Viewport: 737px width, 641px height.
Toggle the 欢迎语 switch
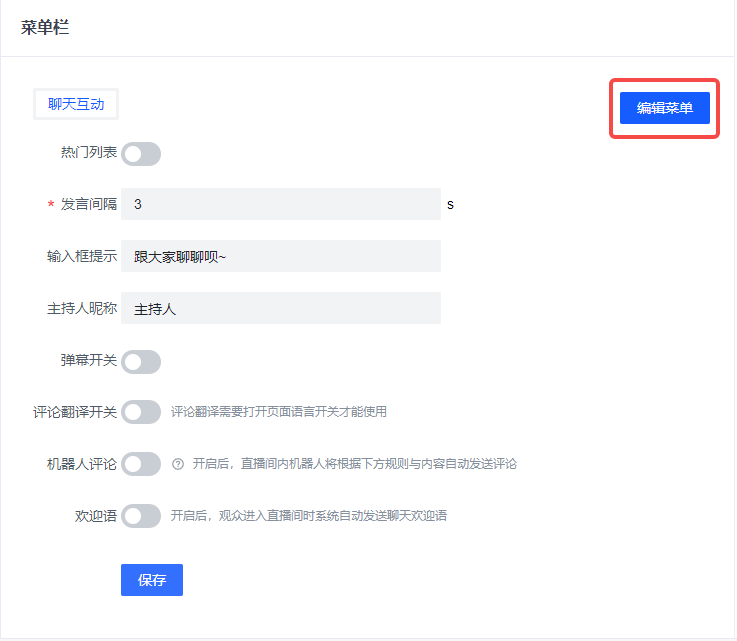(141, 516)
